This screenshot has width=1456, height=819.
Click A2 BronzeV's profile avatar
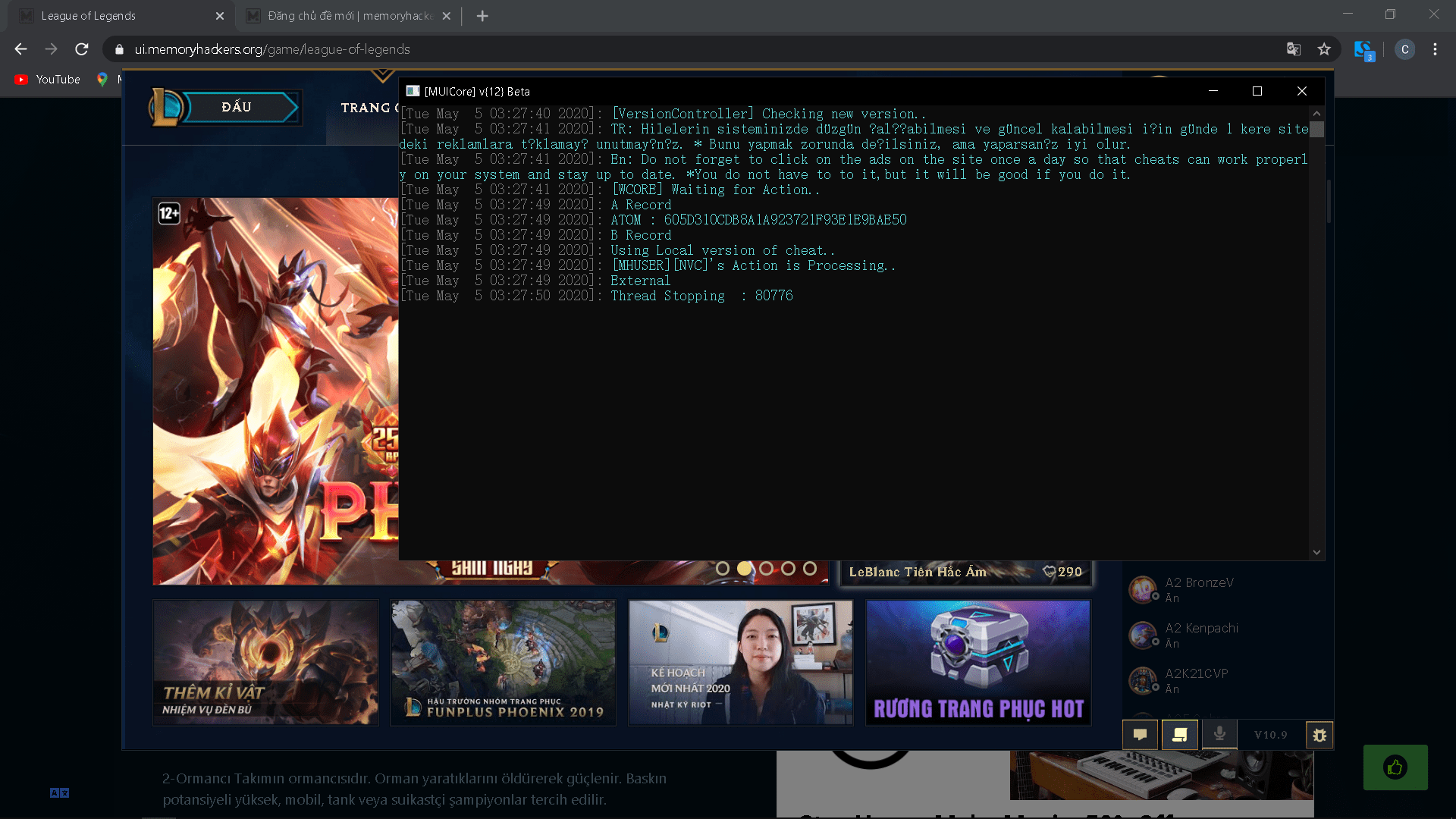click(1142, 589)
